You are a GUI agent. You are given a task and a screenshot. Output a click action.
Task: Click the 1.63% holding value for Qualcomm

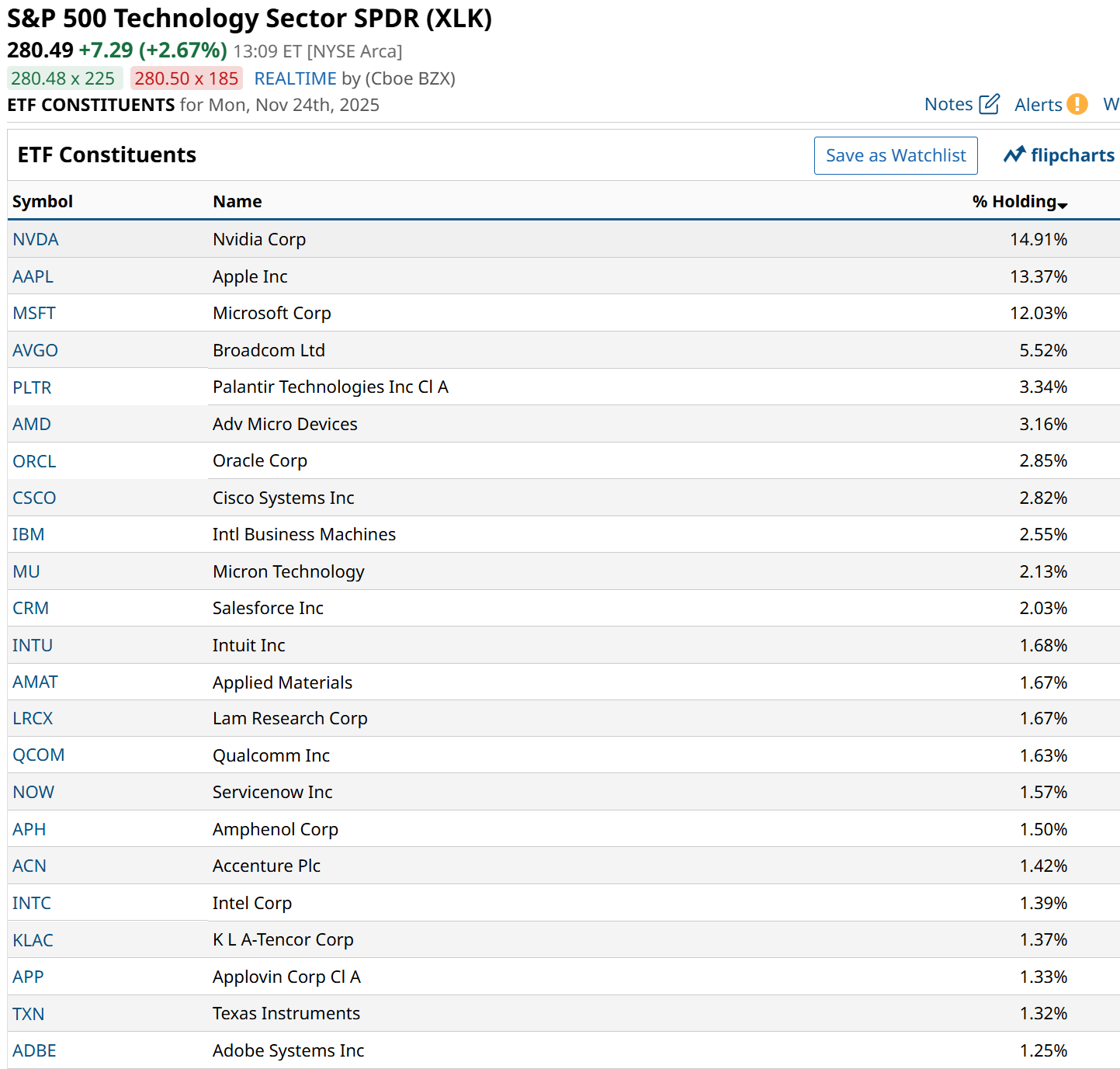click(1043, 755)
